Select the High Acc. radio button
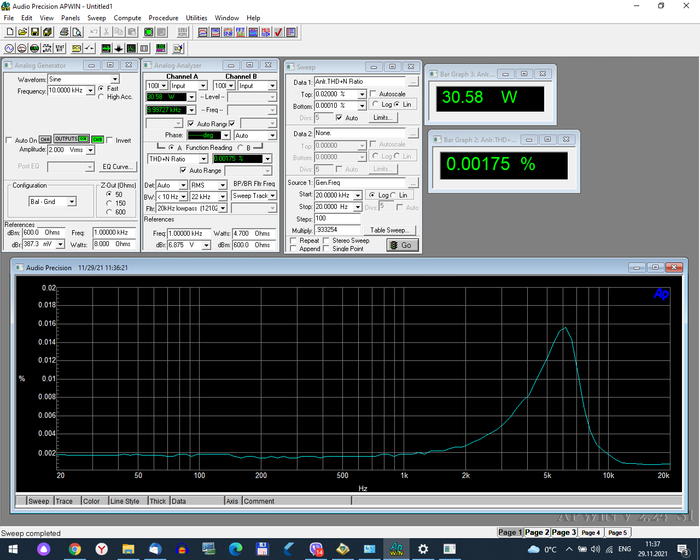This screenshot has height=560, width=700. click(x=101, y=97)
